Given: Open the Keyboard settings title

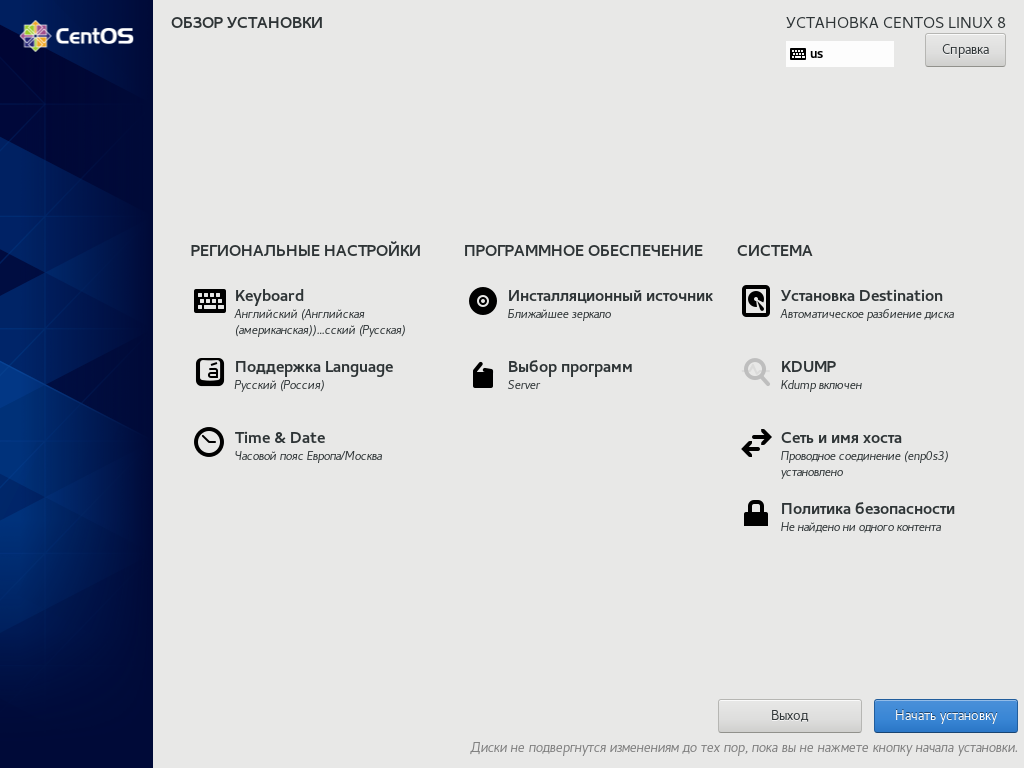Looking at the screenshot, I should [x=269, y=296].
